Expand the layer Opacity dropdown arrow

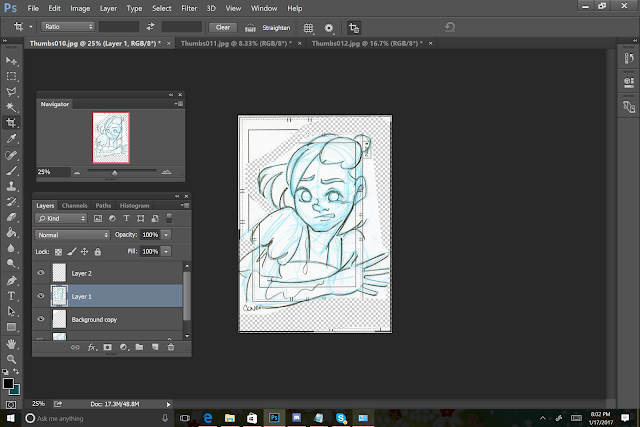click(166, 235)
